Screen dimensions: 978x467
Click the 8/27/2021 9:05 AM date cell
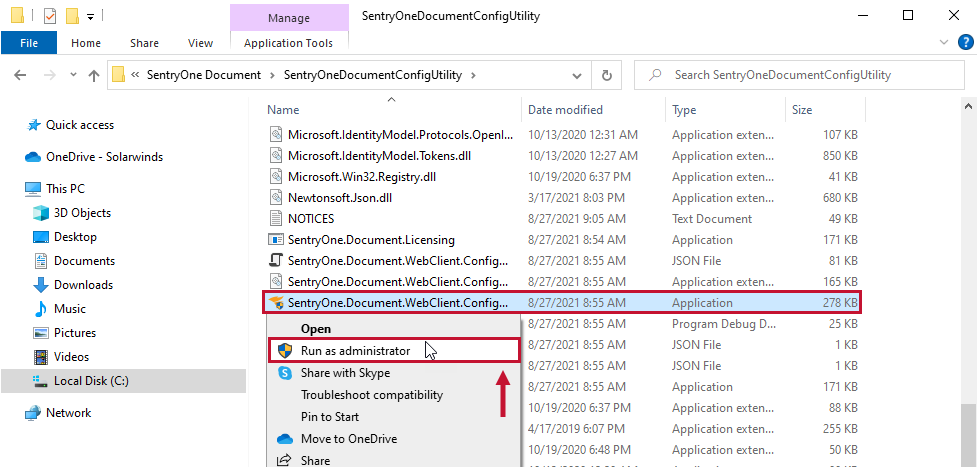point(578,219)
